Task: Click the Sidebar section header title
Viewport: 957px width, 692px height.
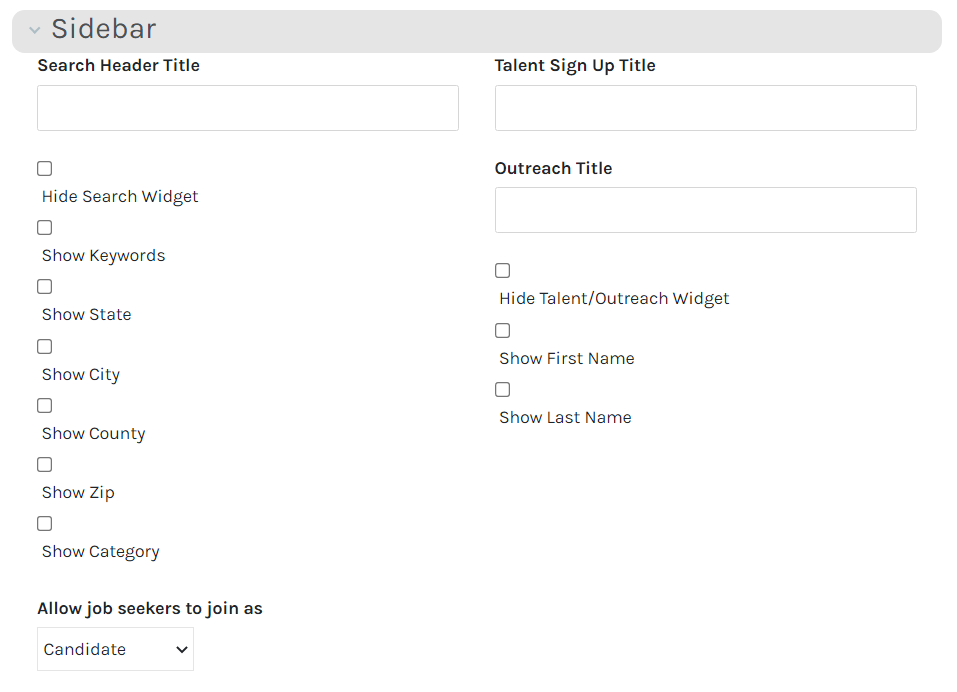Action: pos(104,30)
